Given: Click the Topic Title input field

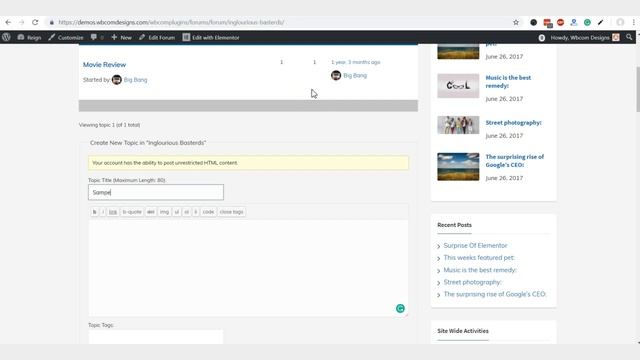Looking at the screenshot, I should [156, 192].
